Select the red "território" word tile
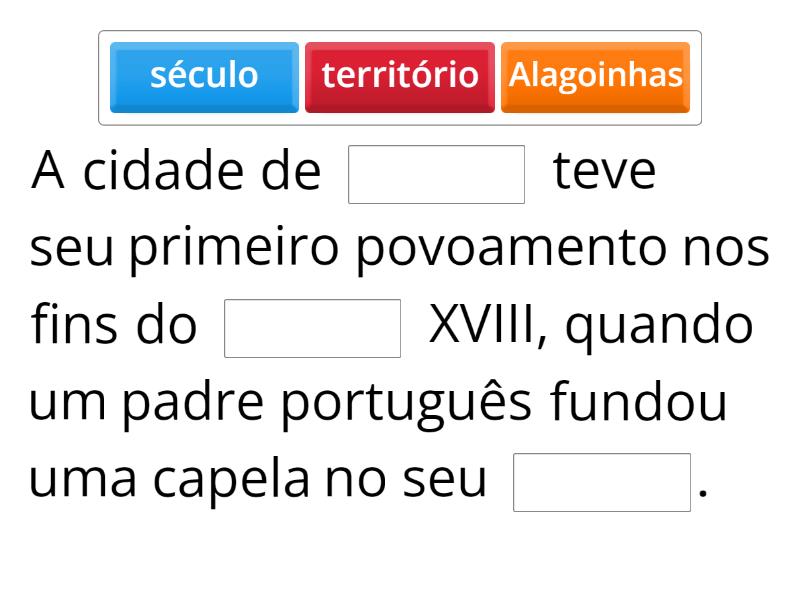This screenshot has height=600, width=800. tap(400, 76)
